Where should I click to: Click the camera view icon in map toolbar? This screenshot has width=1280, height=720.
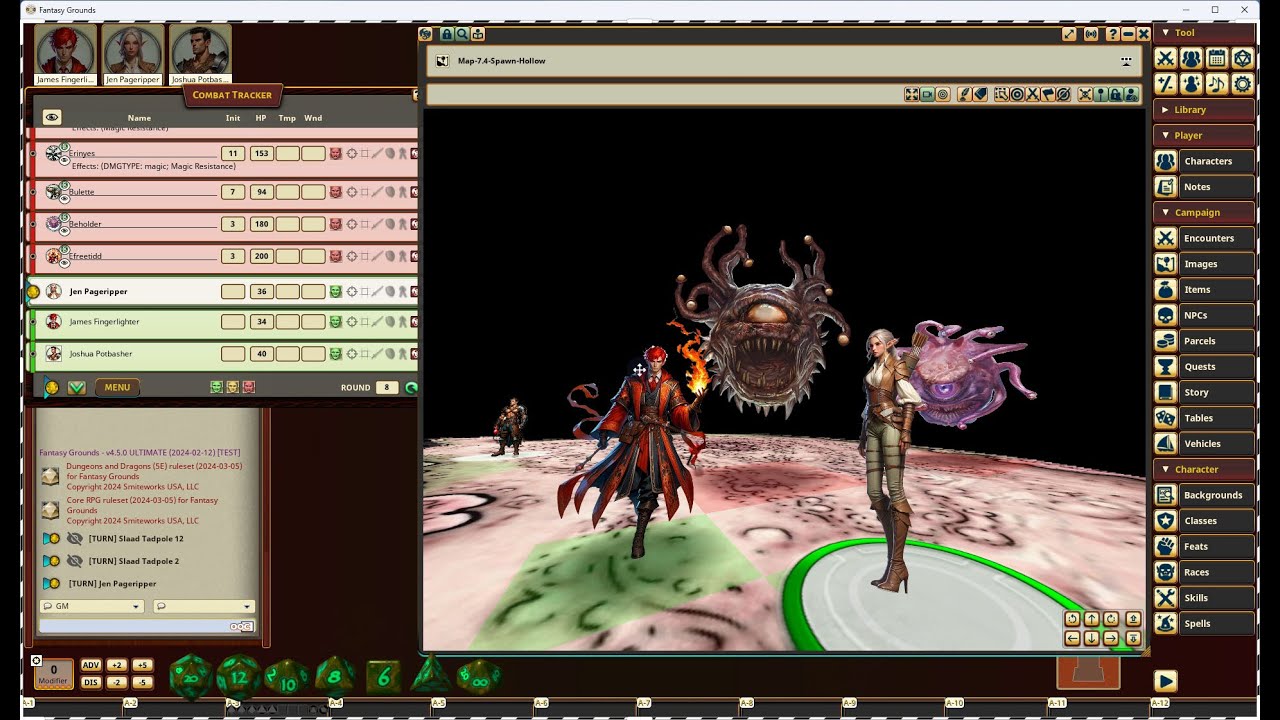[x=927, y=94]
